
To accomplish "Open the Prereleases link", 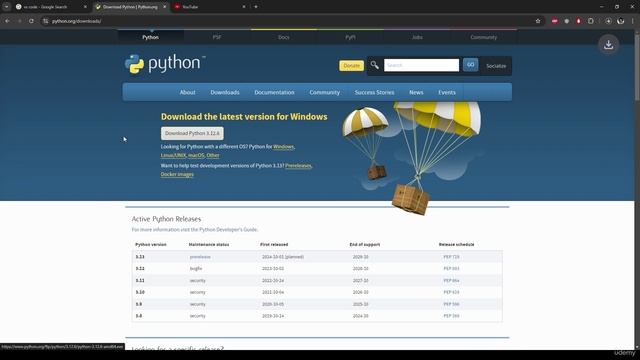I will (x=298, y=166).
